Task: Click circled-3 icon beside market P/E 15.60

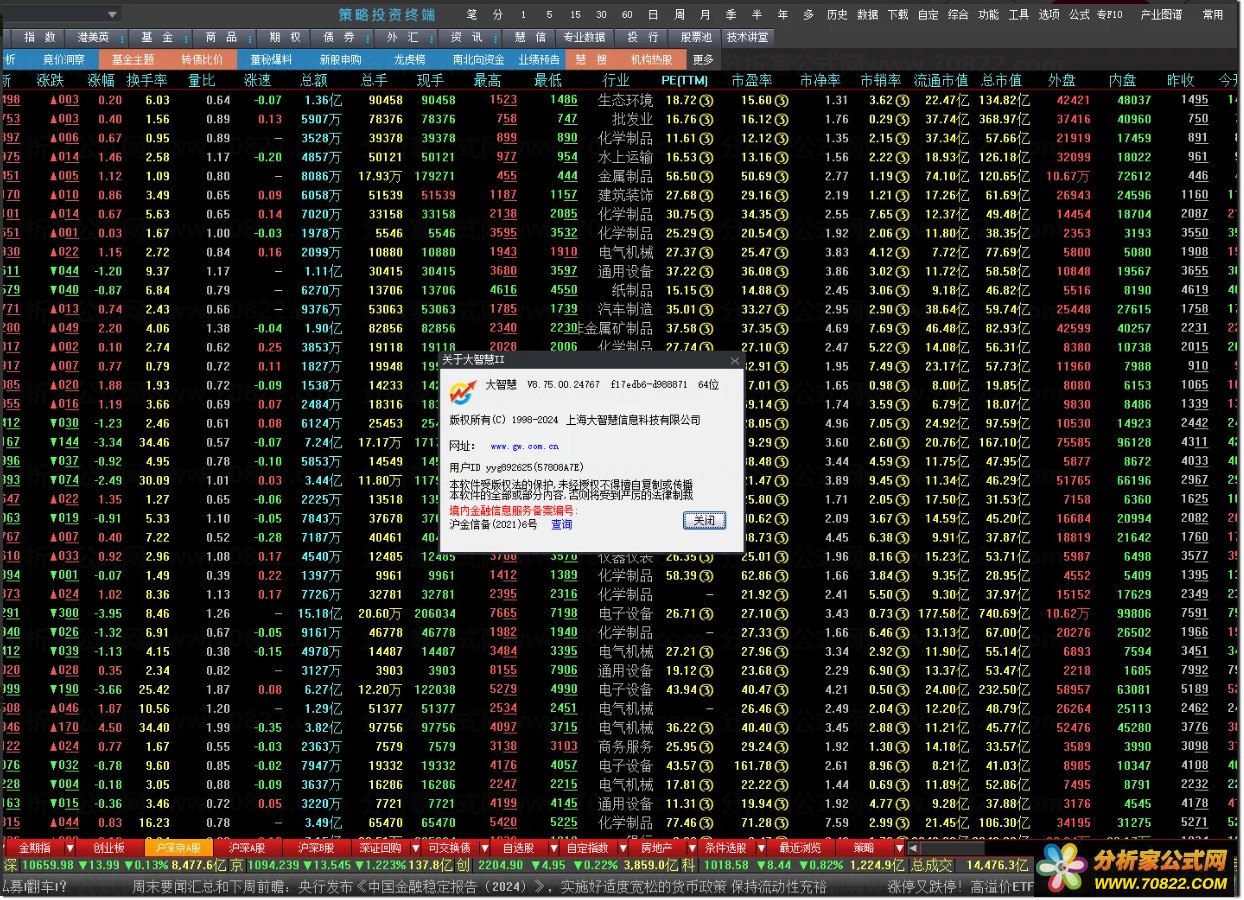Action: click(x=782, y=100)
